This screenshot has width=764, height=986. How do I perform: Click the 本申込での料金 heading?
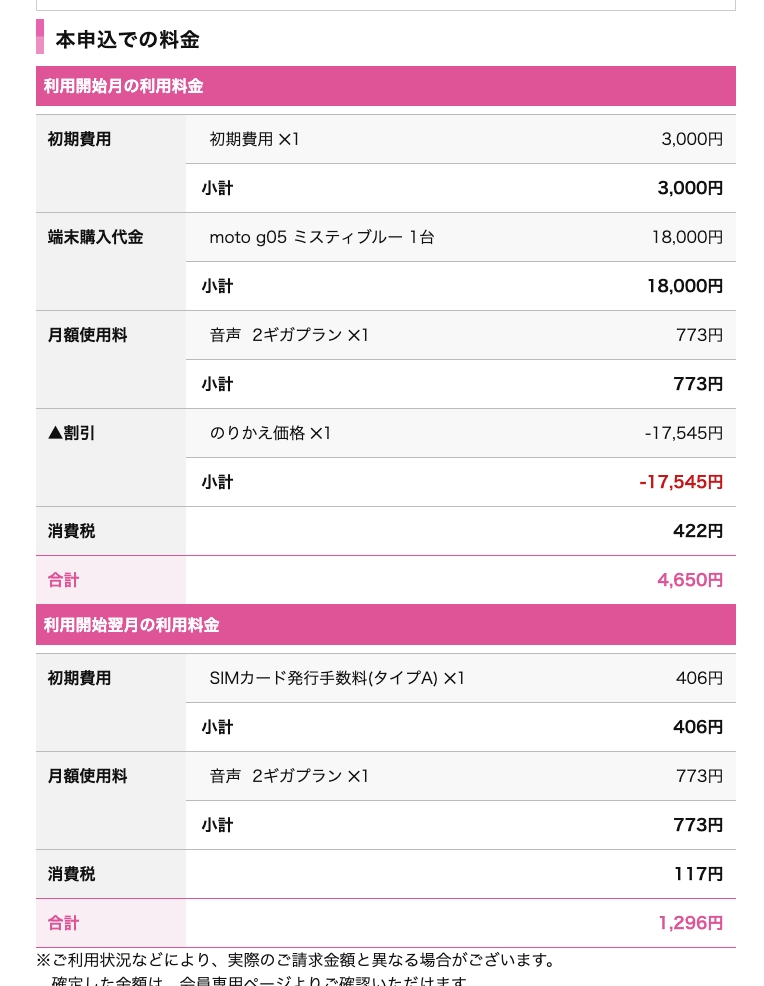(x=127, y=40)
